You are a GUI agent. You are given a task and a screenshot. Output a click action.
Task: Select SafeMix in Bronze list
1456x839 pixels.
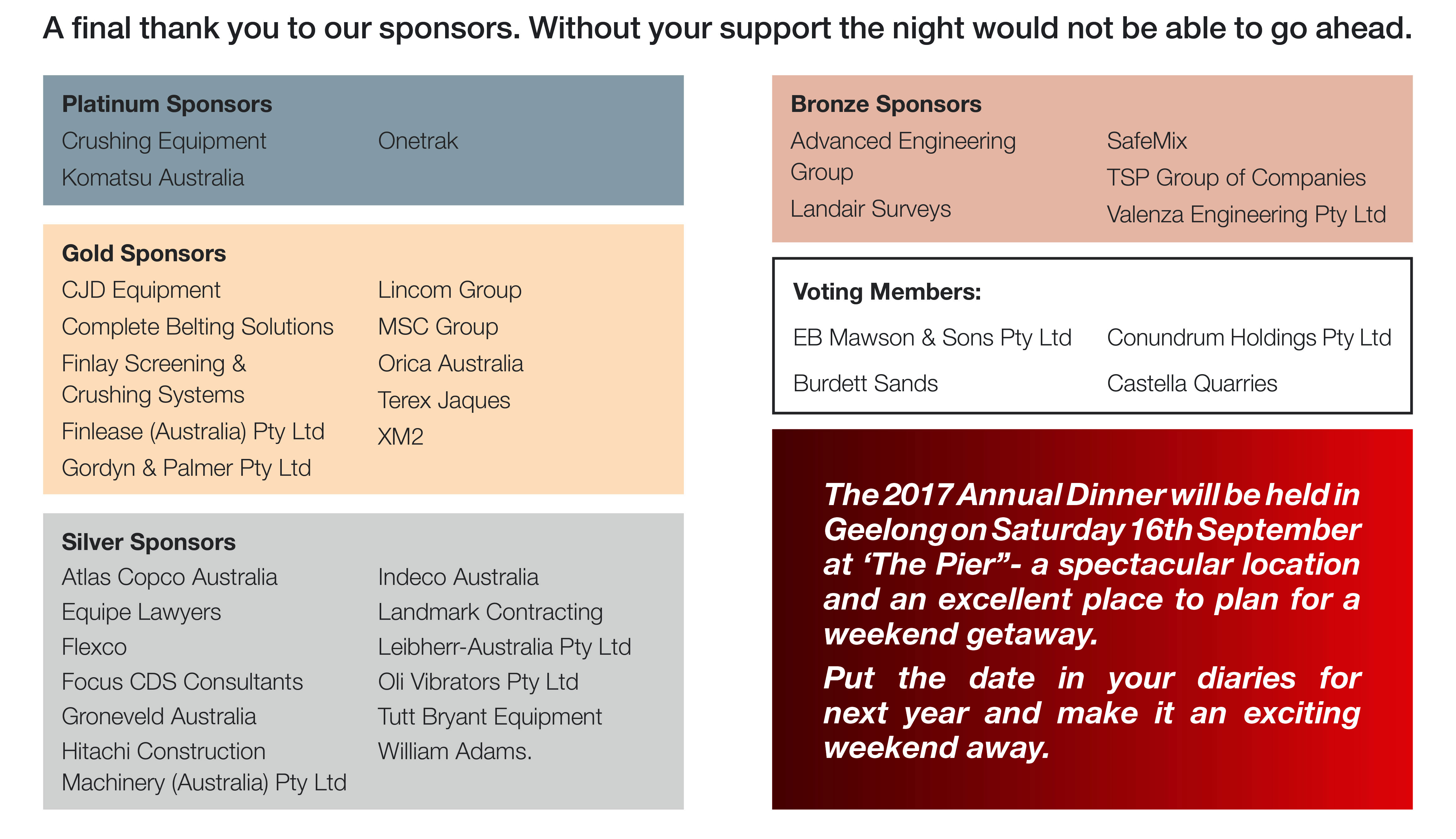coord(1147,141)
